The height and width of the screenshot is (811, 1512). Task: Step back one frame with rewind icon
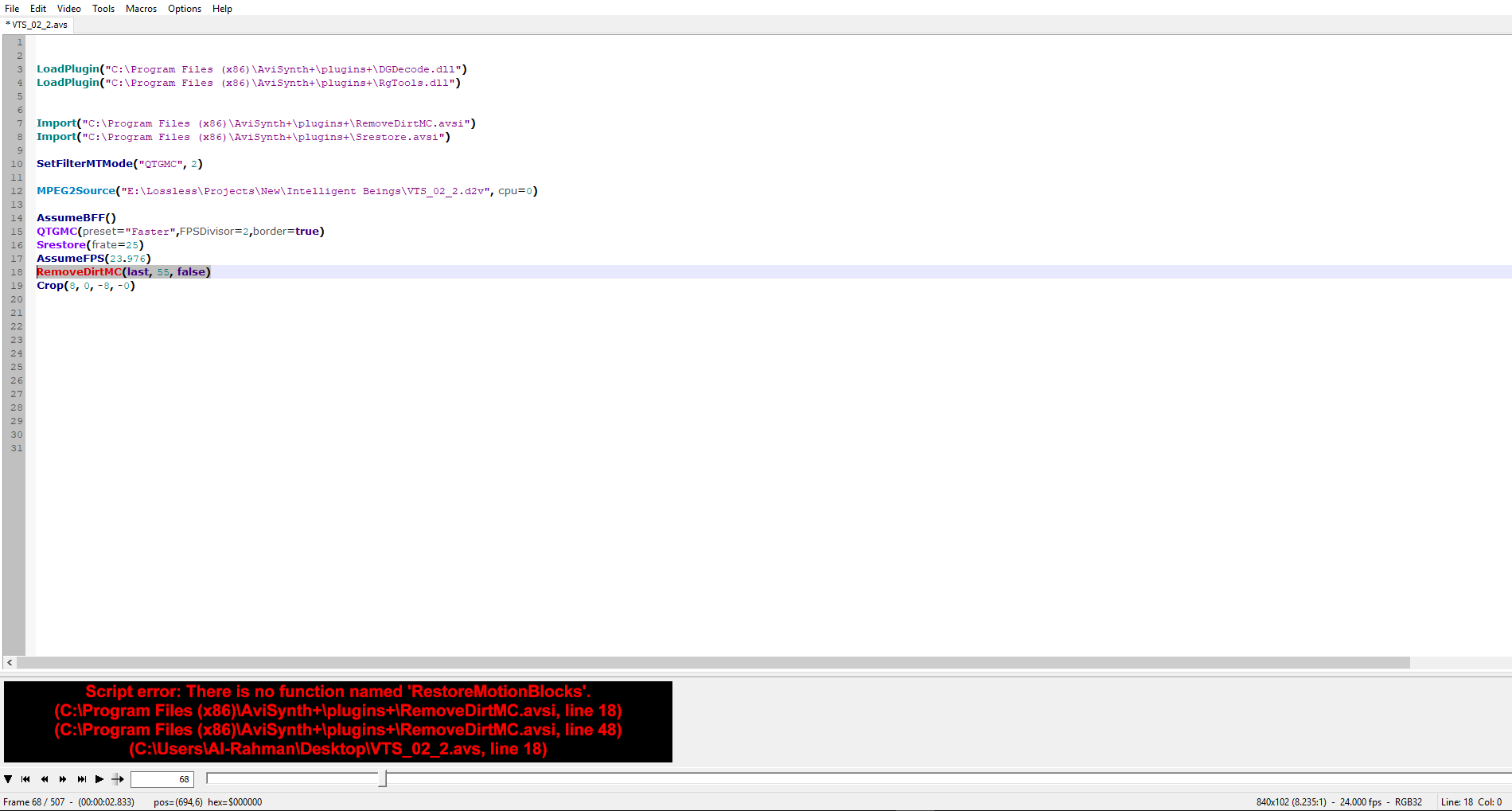pyautogui.click(x=45, y=779)
